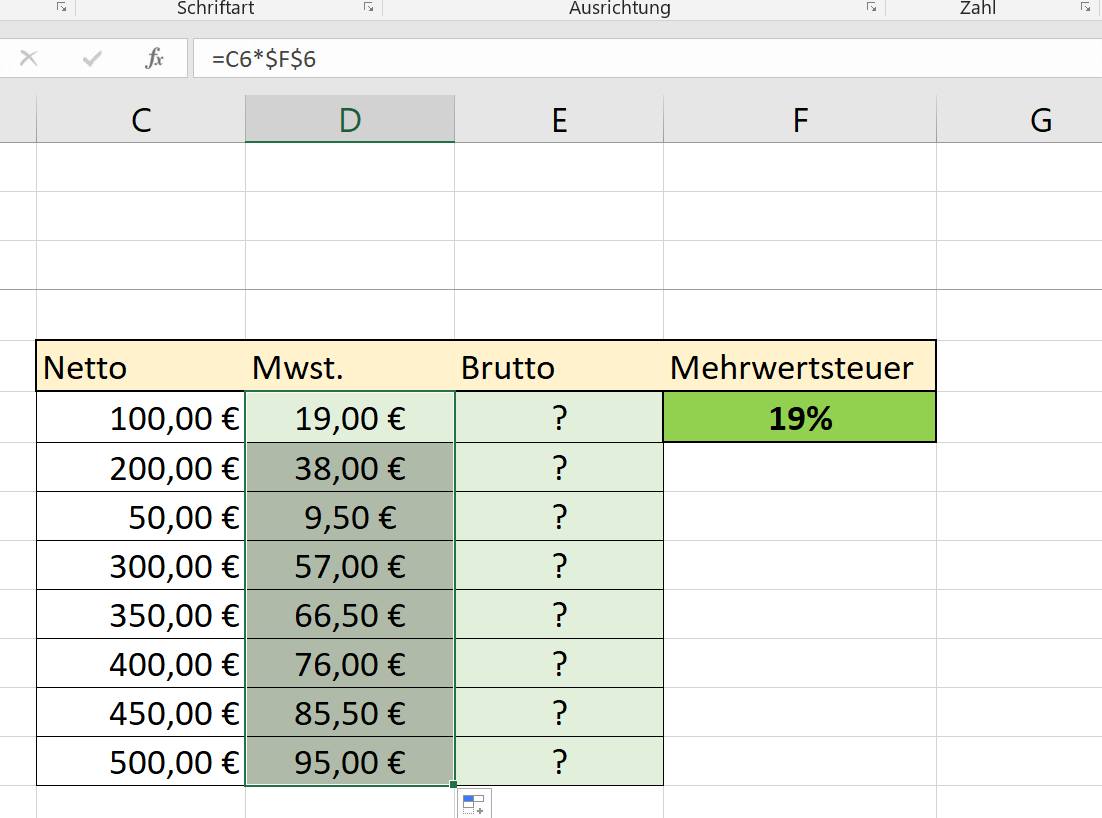Click the 500,00 € Netto cell
1102x818 pixels.
[141, 761]
